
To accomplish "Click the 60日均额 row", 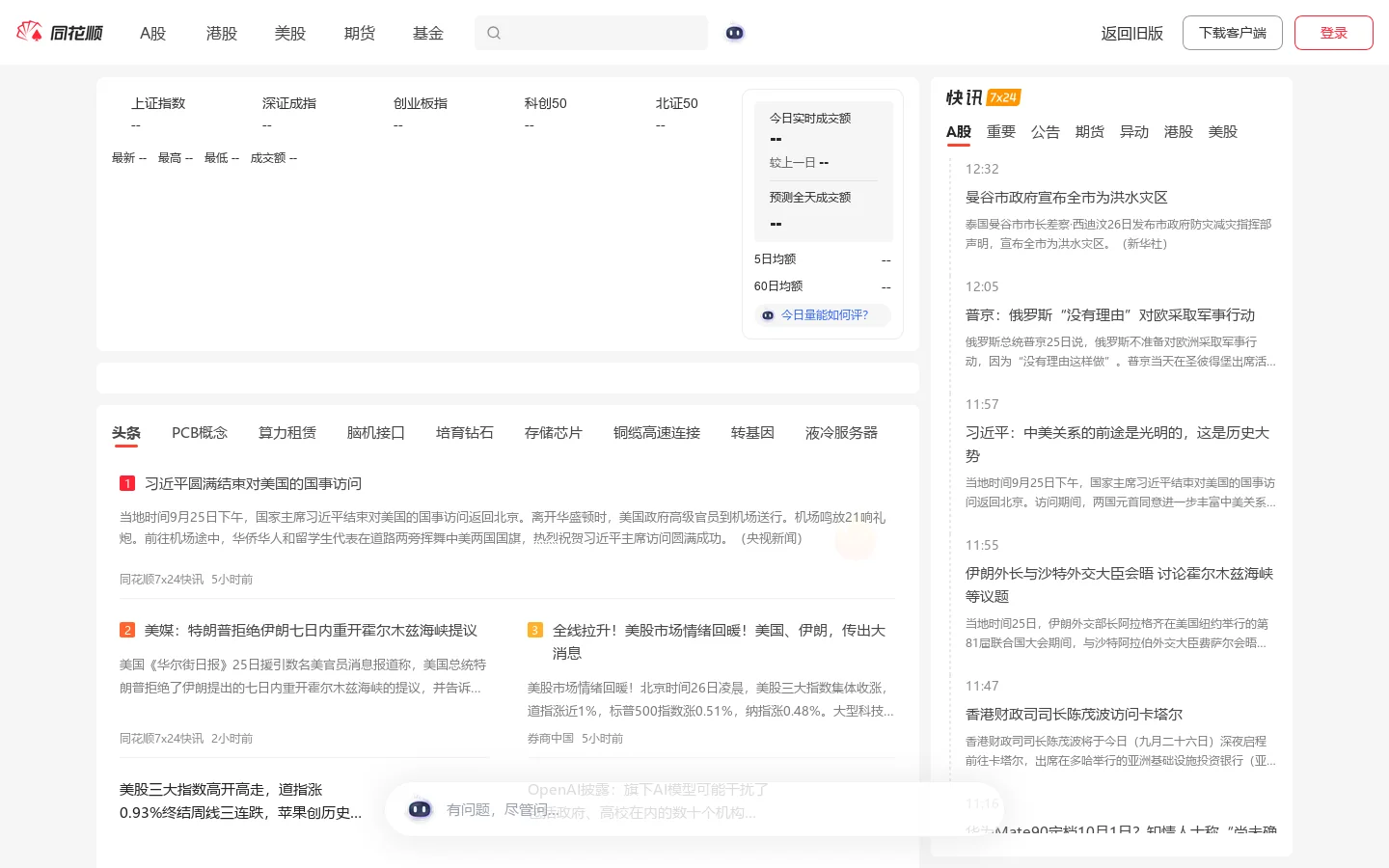I will point(823,286).
